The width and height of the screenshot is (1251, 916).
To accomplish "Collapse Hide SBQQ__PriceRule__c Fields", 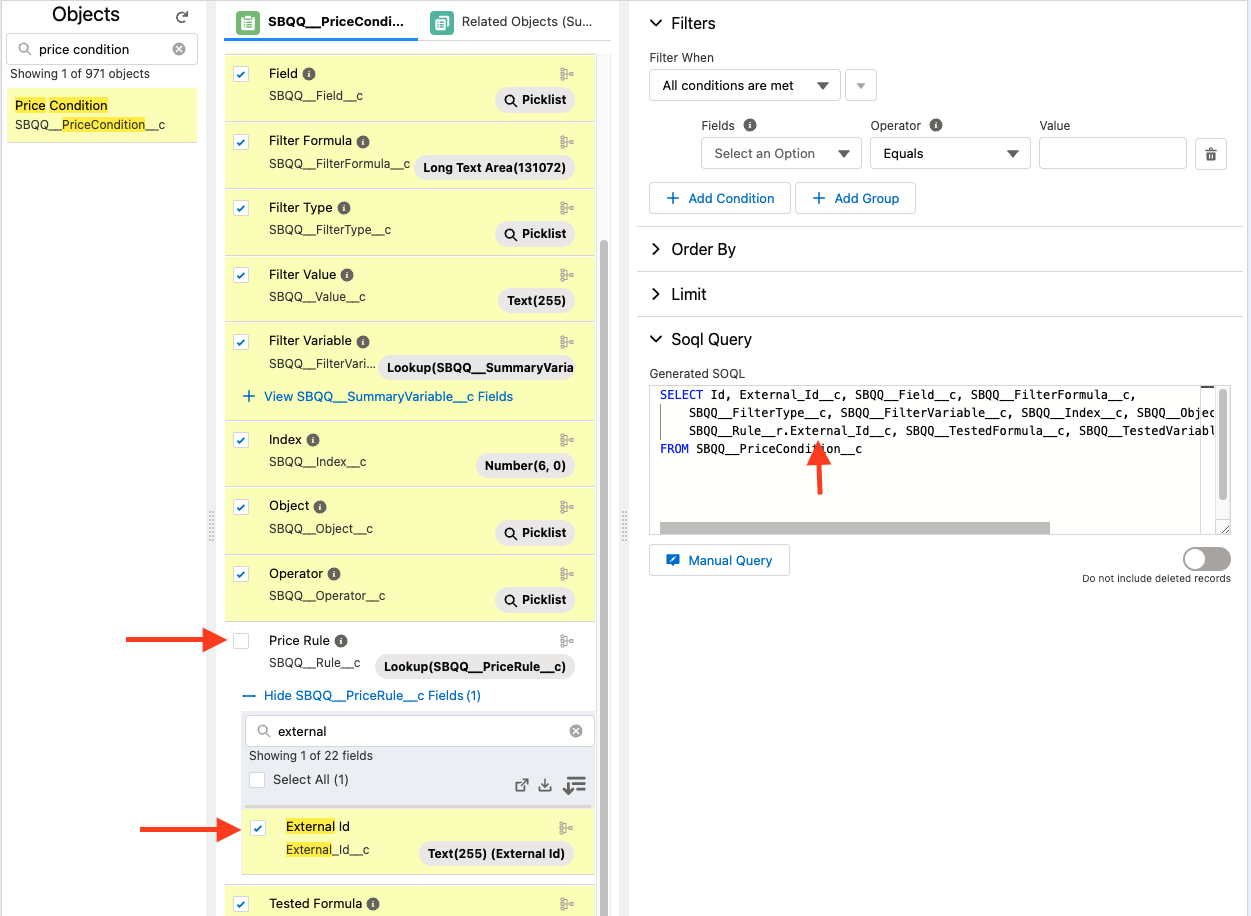I will click(362, 696).
